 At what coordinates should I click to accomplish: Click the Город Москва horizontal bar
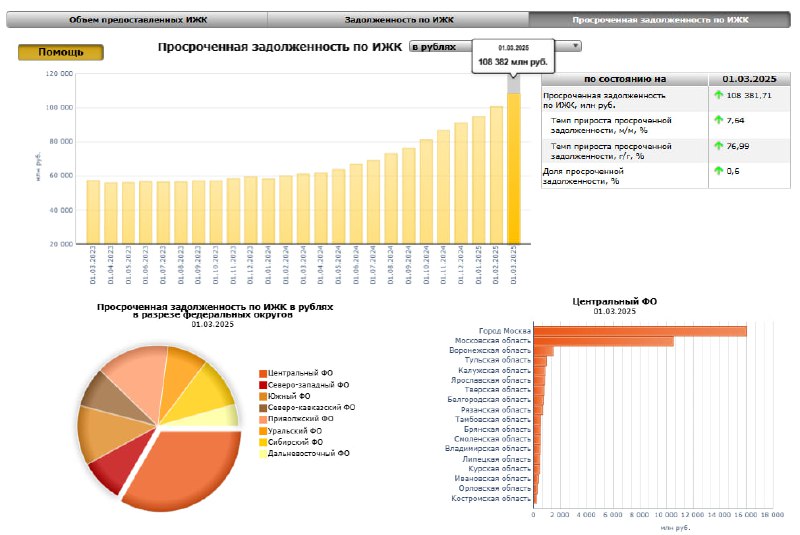(x=640, y=332)
